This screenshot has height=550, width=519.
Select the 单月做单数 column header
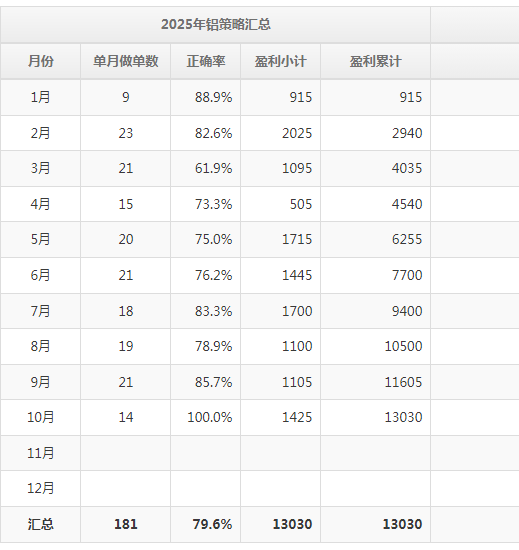[x=126, y=61]
